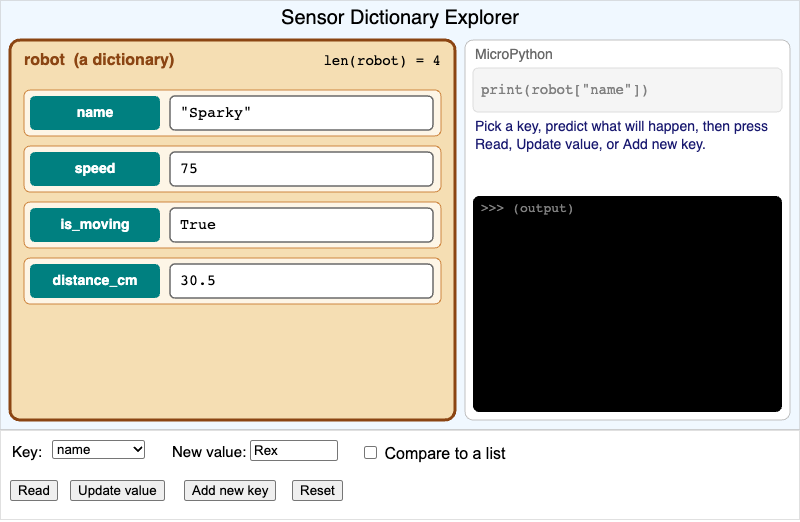Click the Sensor Dictionary Explorer title
800x522 pixels.
[400, 17]
